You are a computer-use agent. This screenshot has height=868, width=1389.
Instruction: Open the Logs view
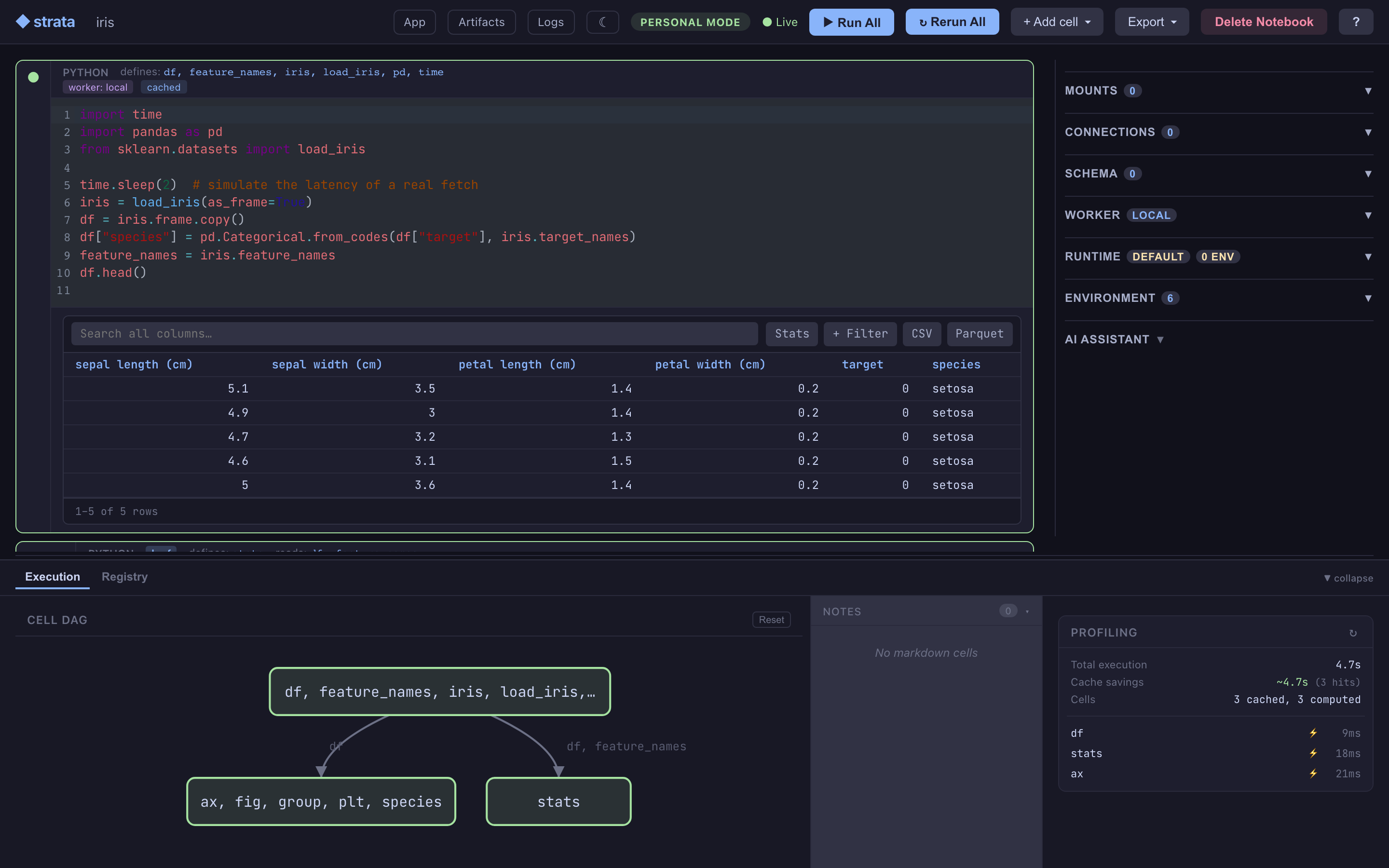coord(550,22)
